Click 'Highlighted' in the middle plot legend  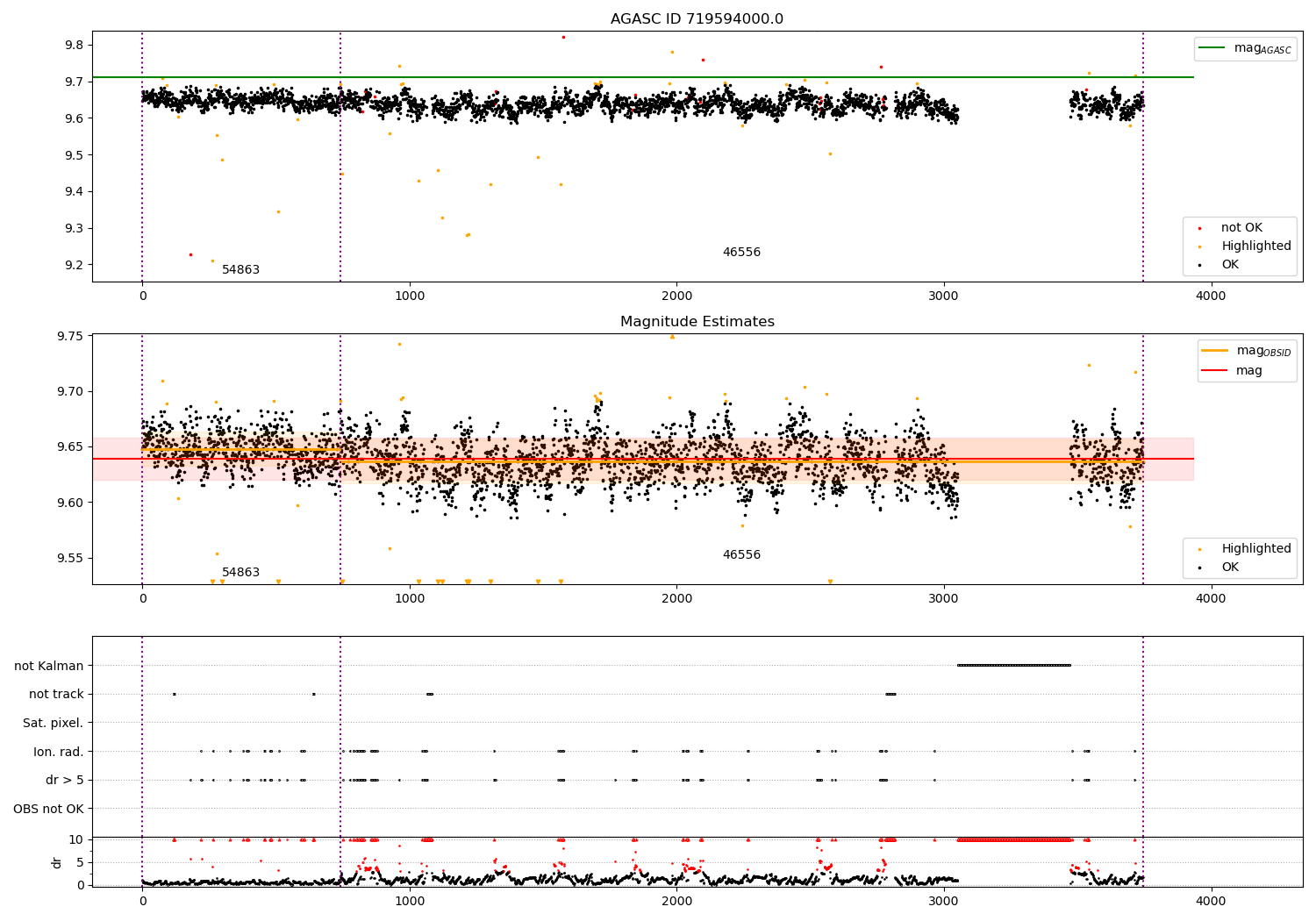click(1255, 549)
